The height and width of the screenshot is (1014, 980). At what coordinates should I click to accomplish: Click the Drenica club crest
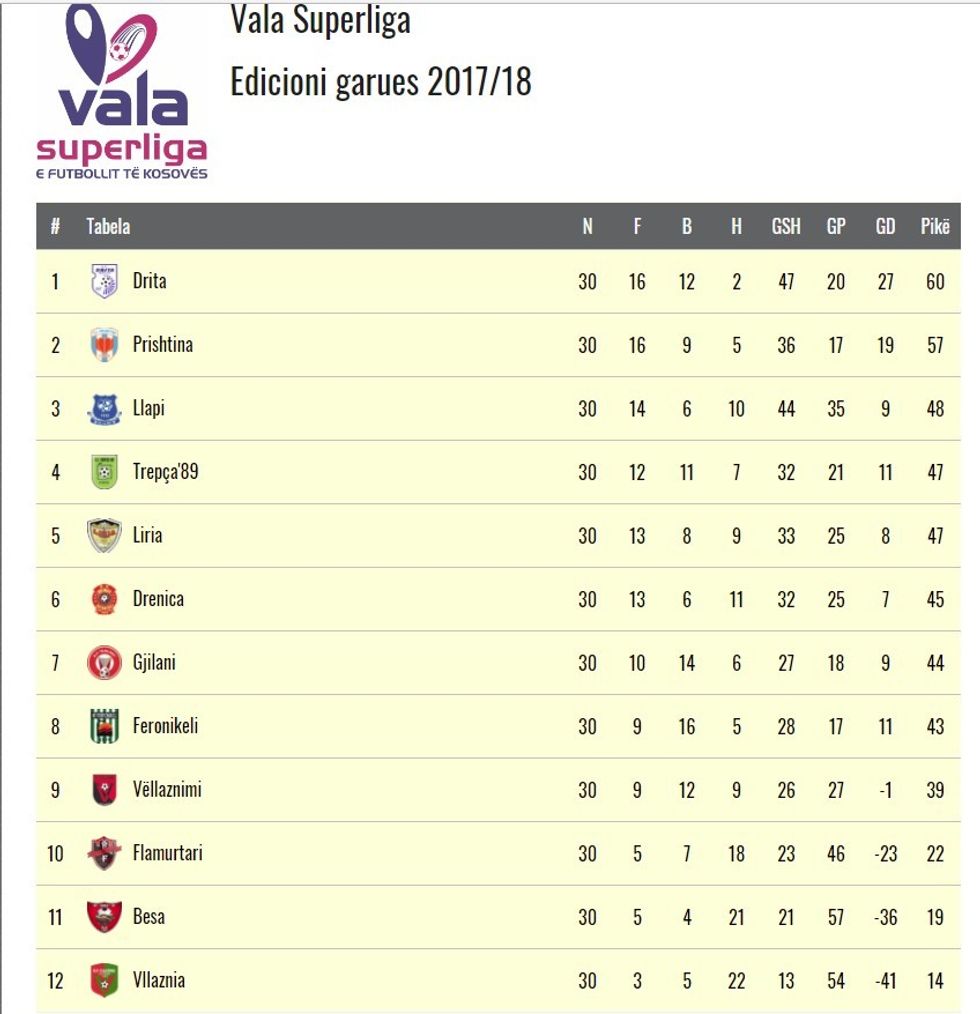[104, 599]
